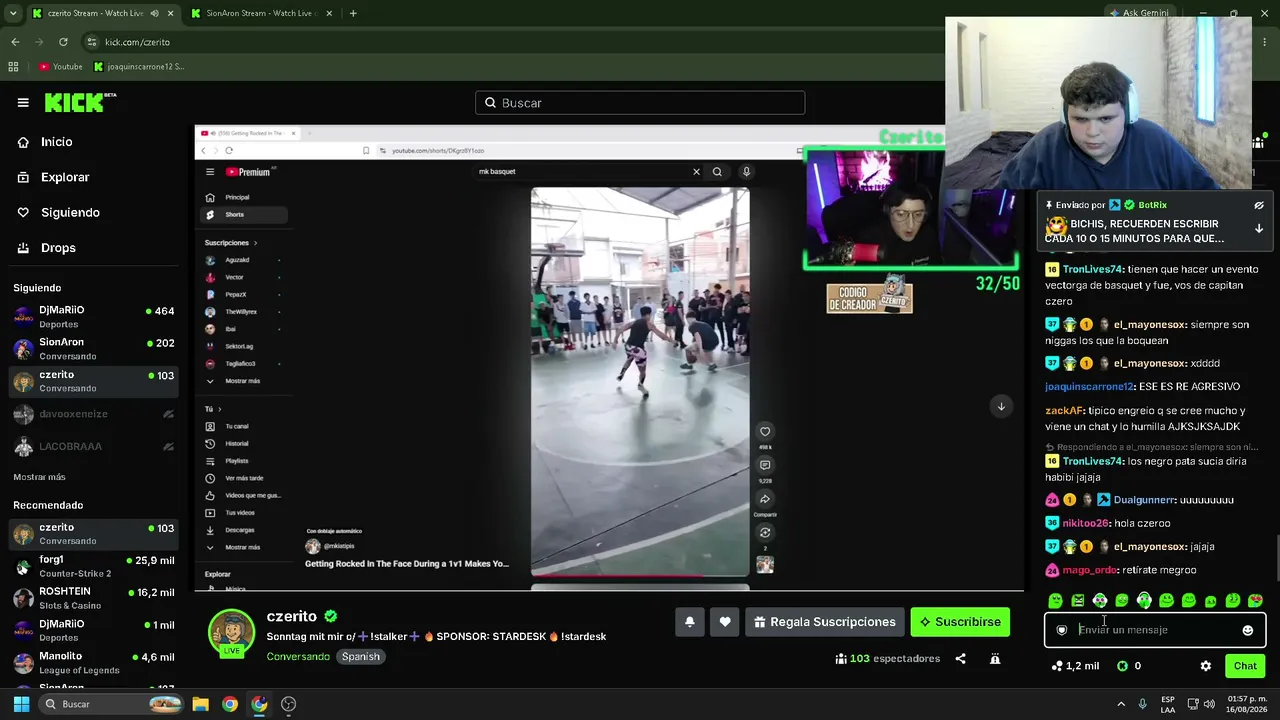1280x720 pixels.
Task: Click the Regala Suscripciones button
Action: (x=825, y=622)
